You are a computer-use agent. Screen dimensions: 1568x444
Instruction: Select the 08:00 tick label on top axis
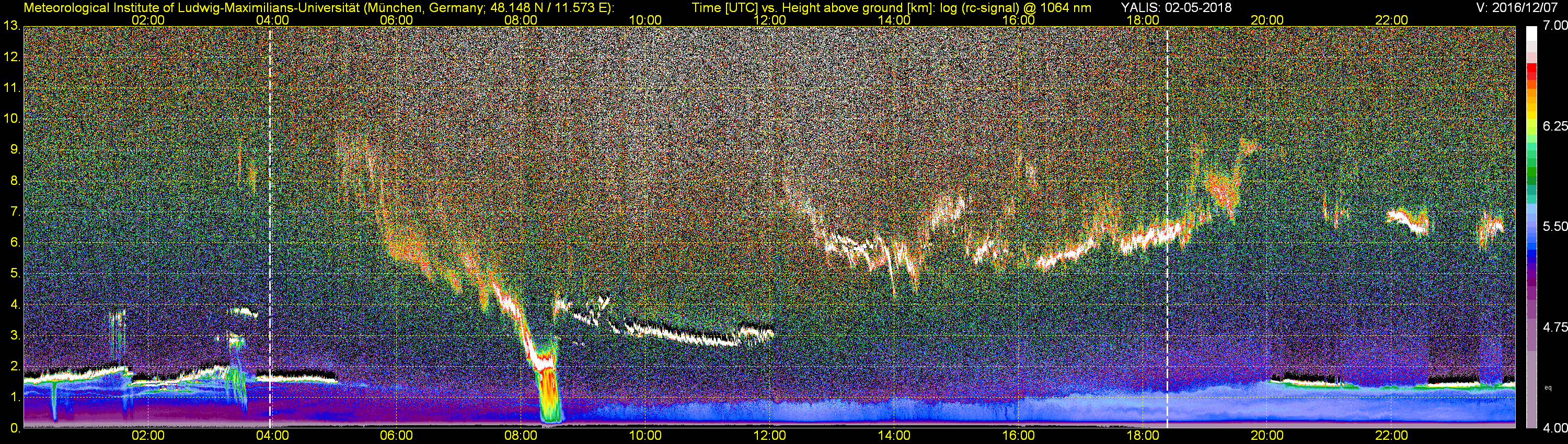tap(521, 20)
